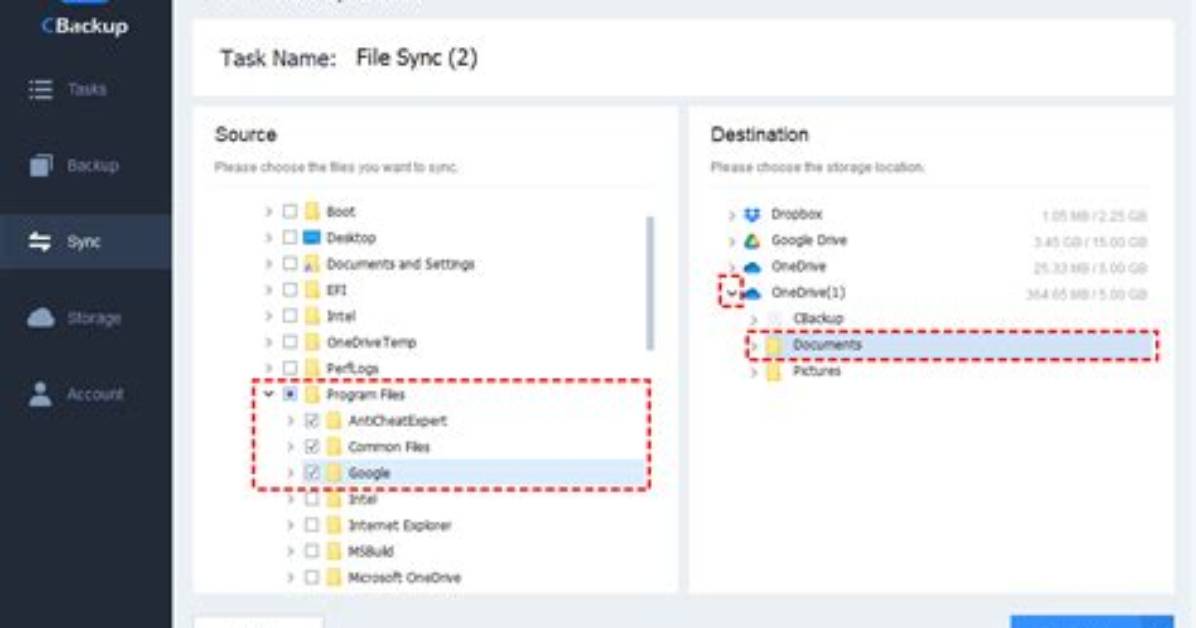The height and width of the screenshot is (628, 1196).
Task: Expand the Desktop folder
Action: pyautogui.click(x=268, y=237)
